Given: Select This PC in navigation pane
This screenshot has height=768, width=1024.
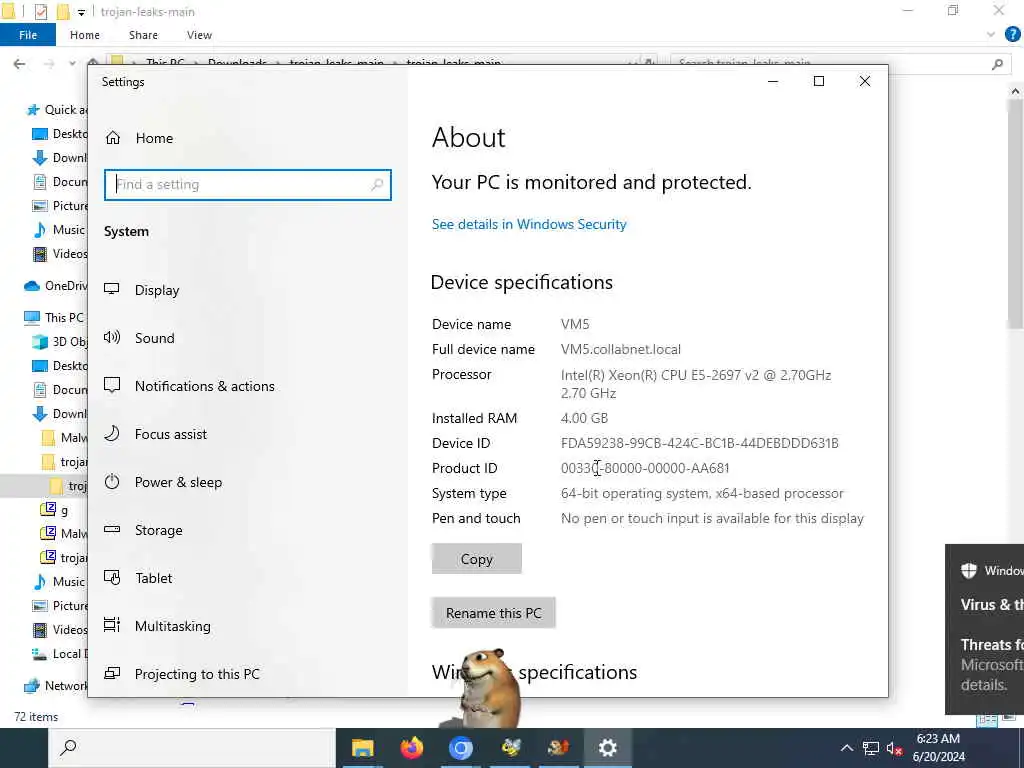Looking at the screenshot, I should click(54, 317).
